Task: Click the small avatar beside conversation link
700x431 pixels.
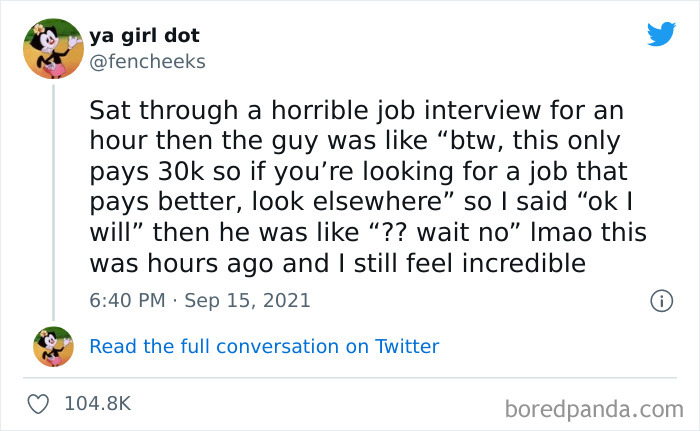Action: 54,346
